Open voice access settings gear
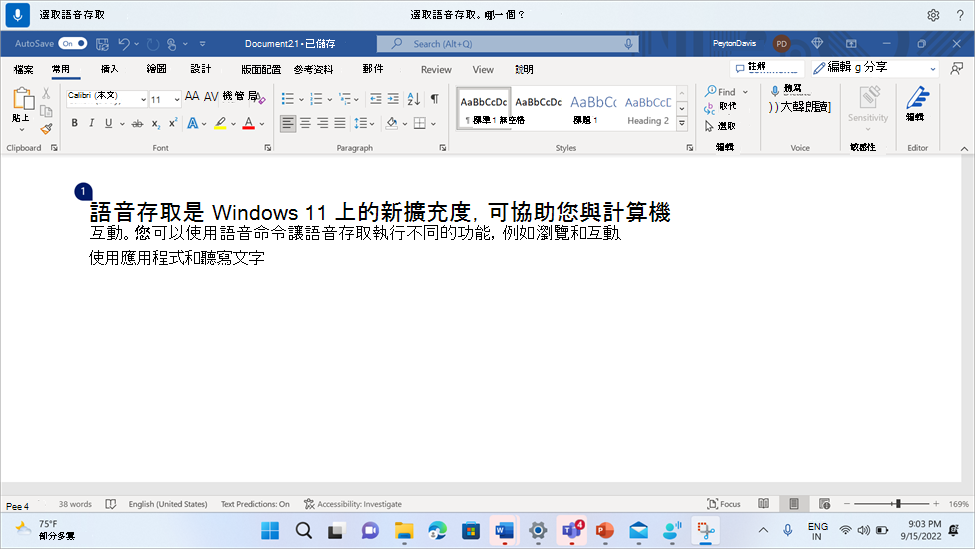 933,15
